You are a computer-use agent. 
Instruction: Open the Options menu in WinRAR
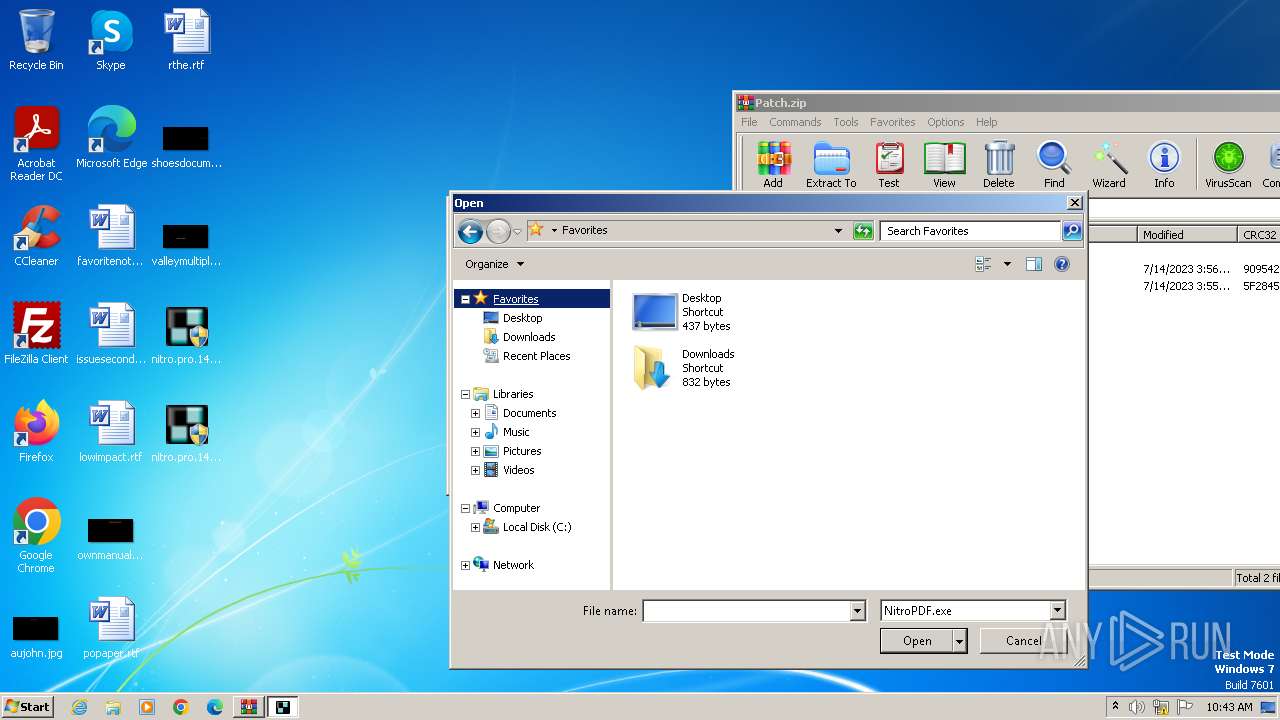[x=945, y=122]
